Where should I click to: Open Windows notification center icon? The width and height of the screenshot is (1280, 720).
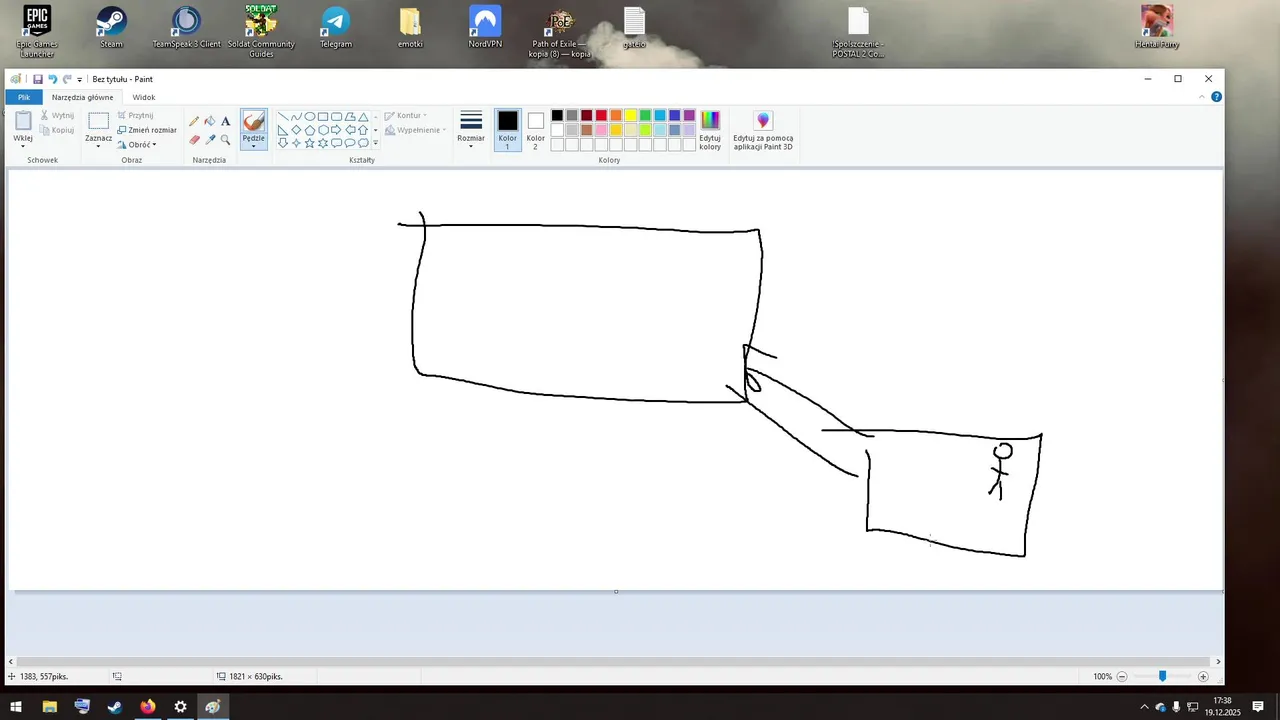point(1258,707)
